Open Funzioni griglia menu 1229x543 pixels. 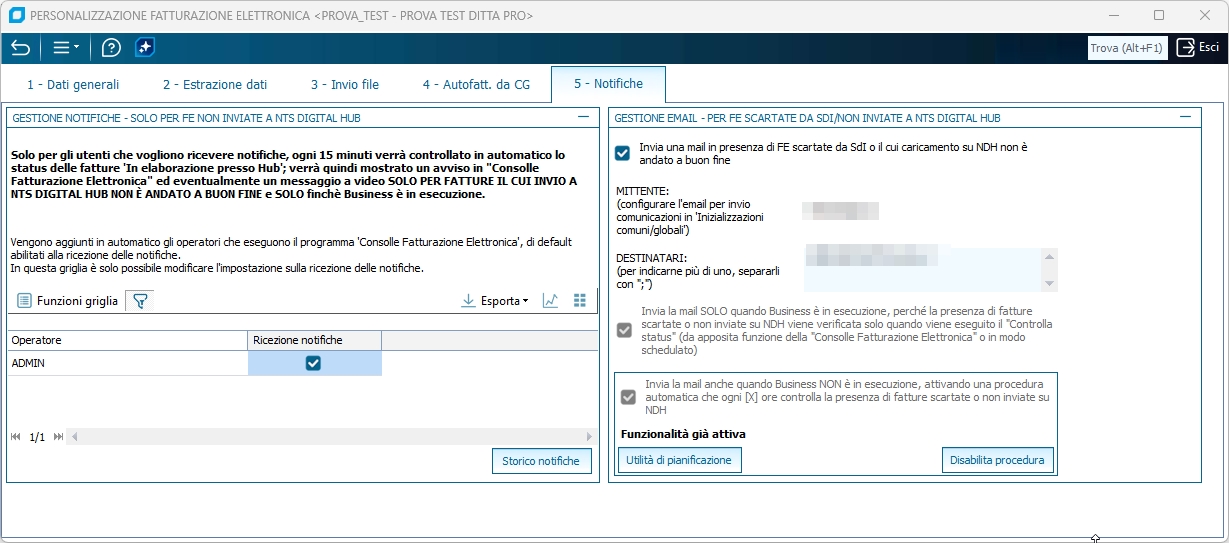point(67,300)
